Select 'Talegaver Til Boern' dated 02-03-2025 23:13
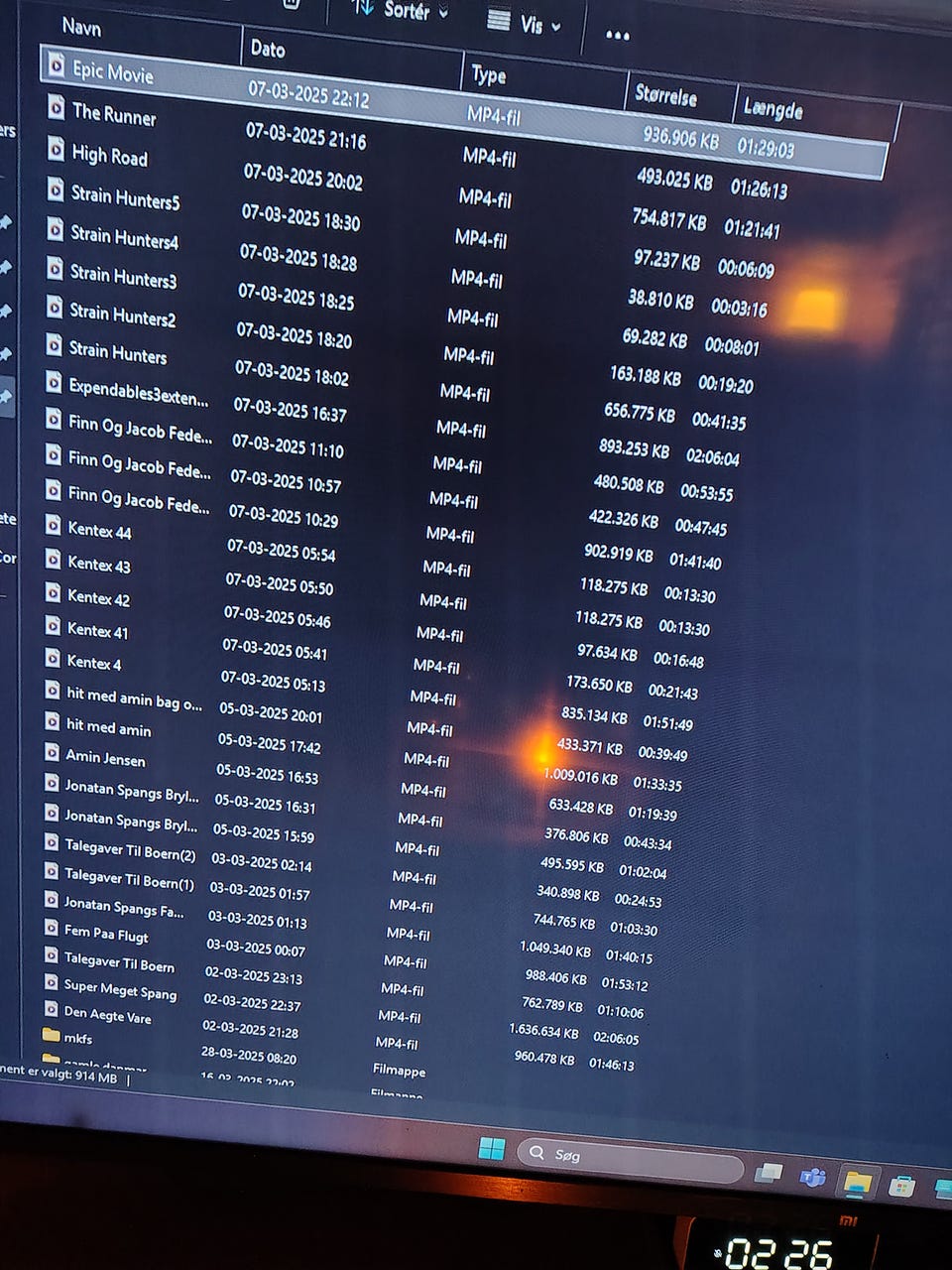 [119, 961]
